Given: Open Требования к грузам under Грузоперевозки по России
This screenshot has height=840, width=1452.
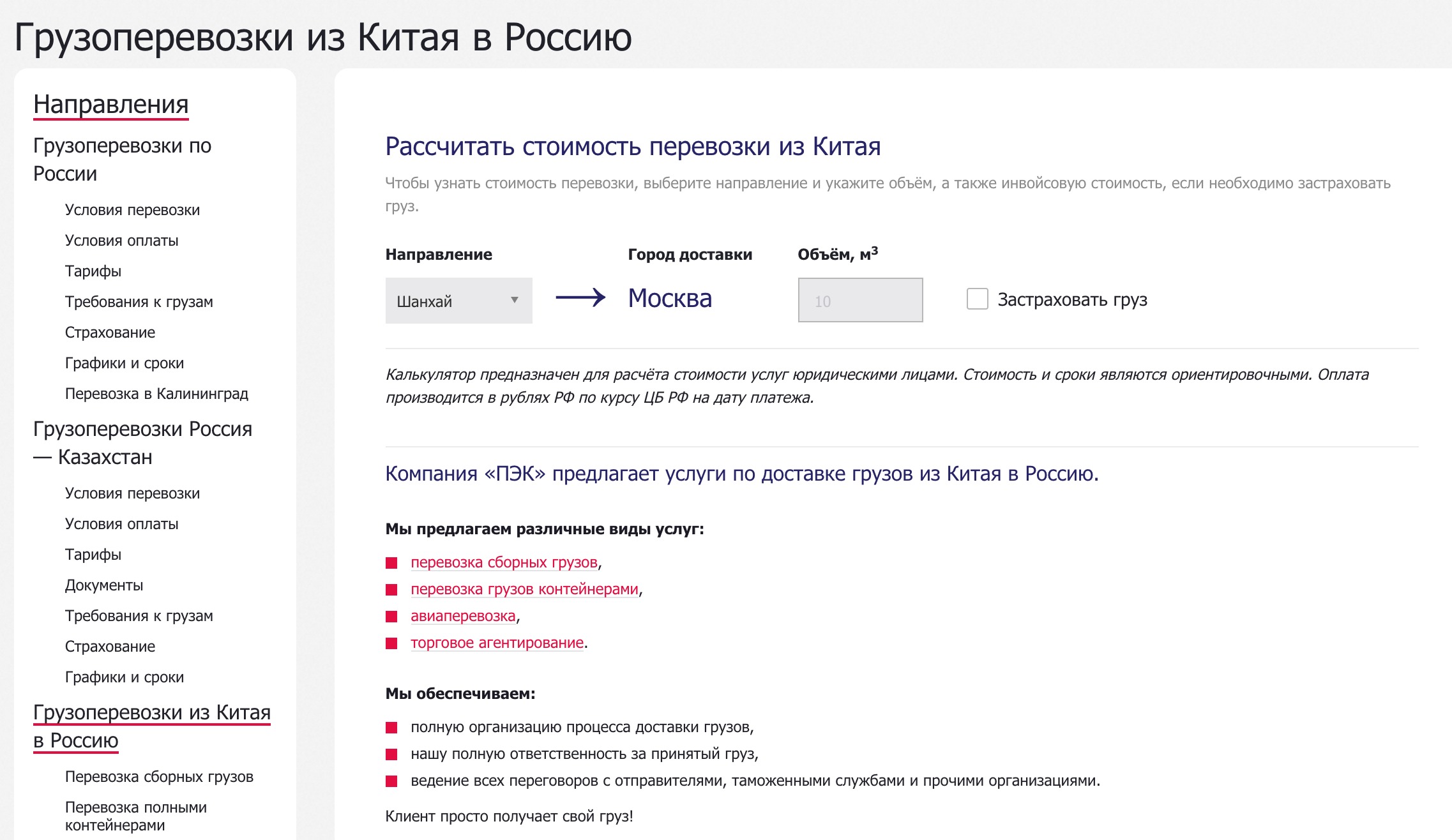Looking at the screenshot, I should click(x=139, y=302).
